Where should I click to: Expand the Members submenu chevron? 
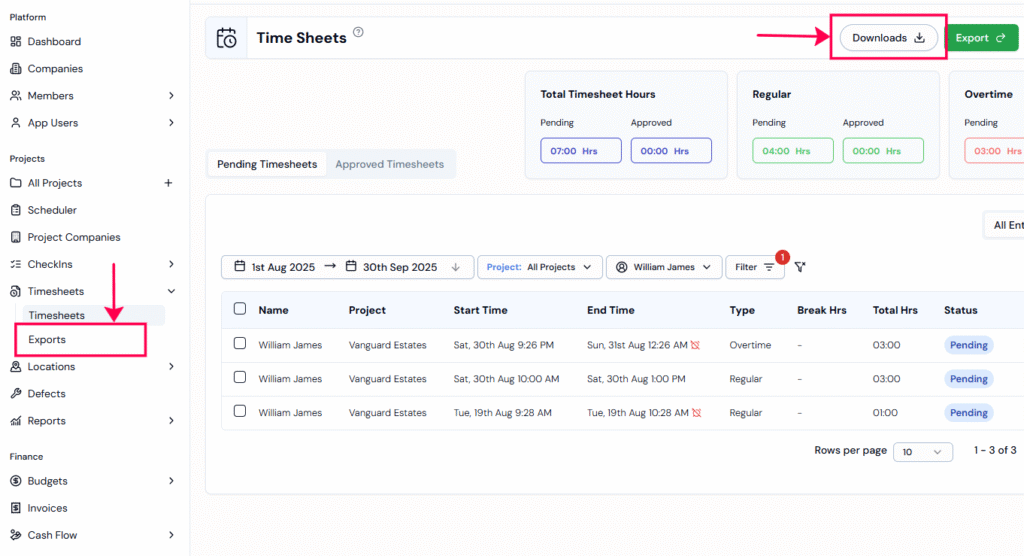[x=171, y=96]
